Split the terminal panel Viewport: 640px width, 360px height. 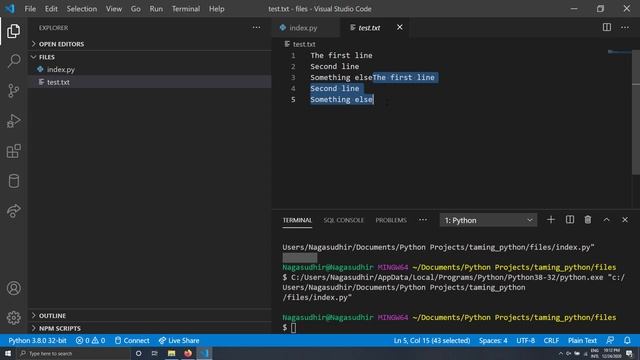pyautogui.click(x=570, y=220)
